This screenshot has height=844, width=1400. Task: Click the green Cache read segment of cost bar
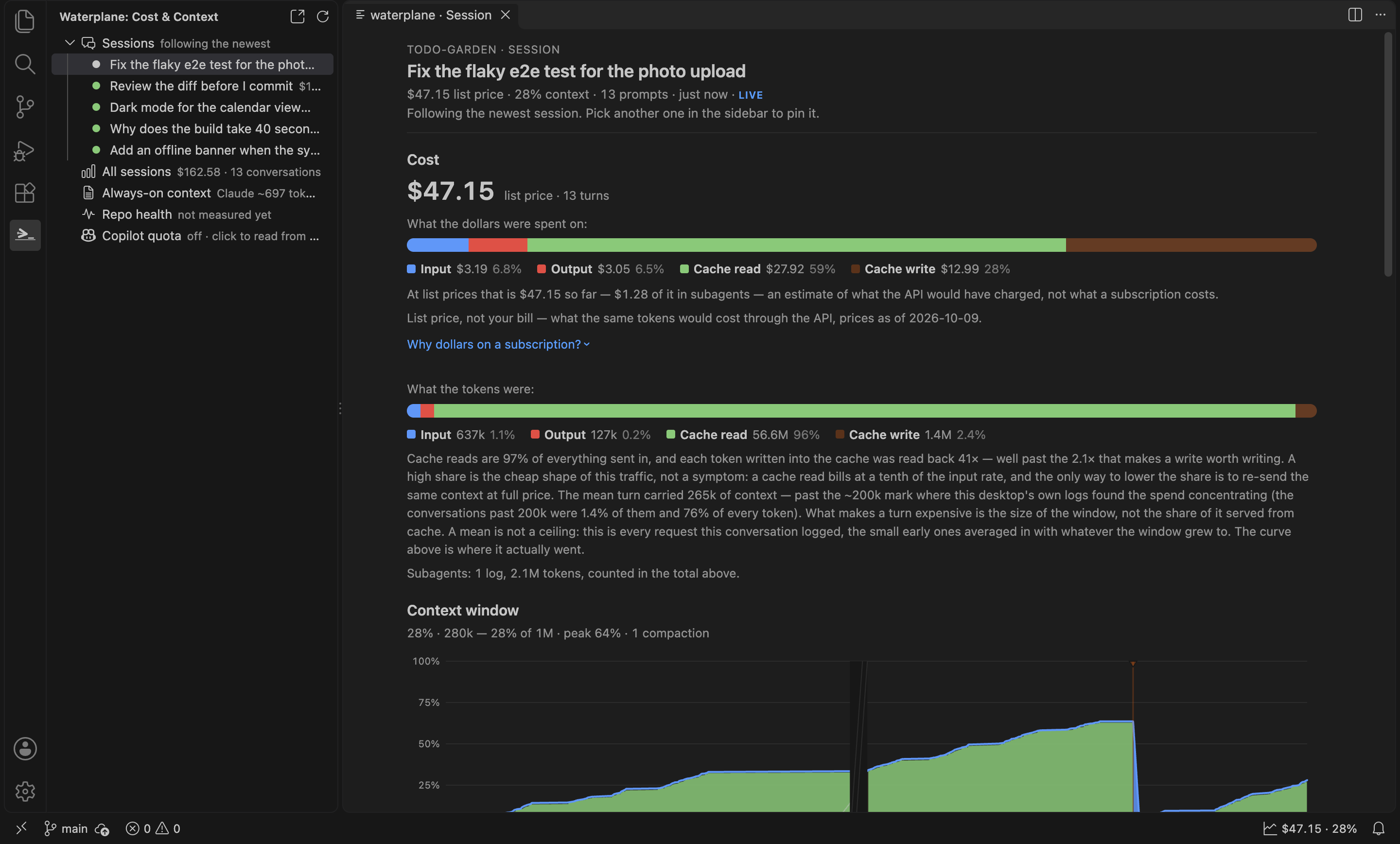(796, 245)
